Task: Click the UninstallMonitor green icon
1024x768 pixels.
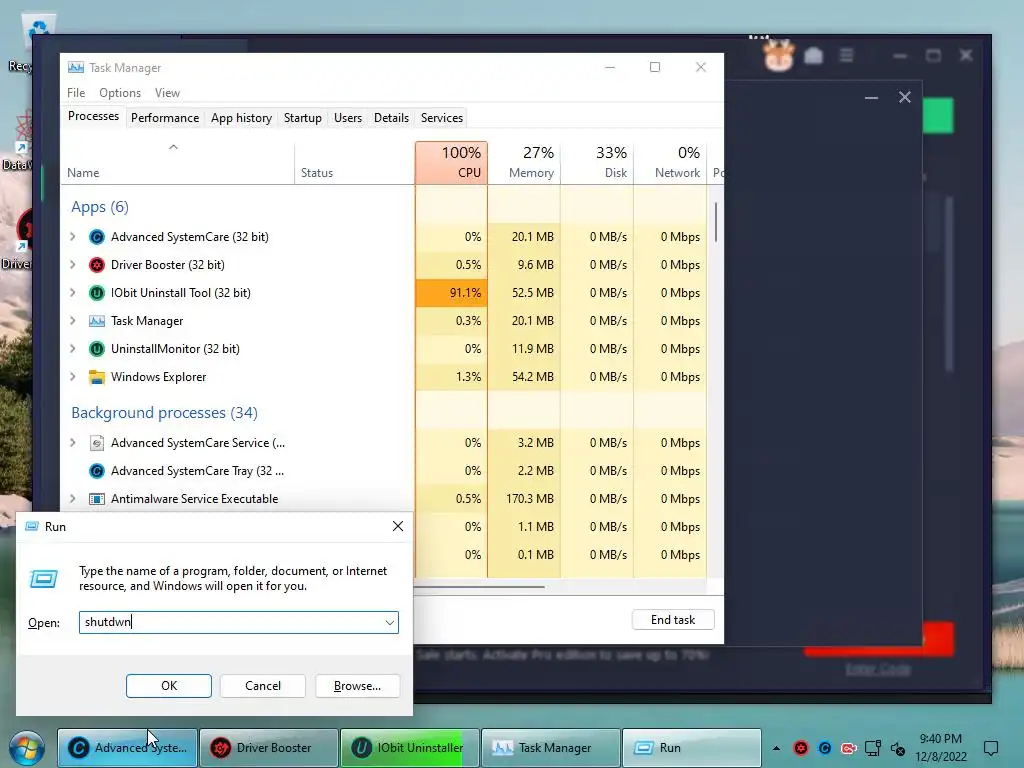Action: [x=97, y=349]
